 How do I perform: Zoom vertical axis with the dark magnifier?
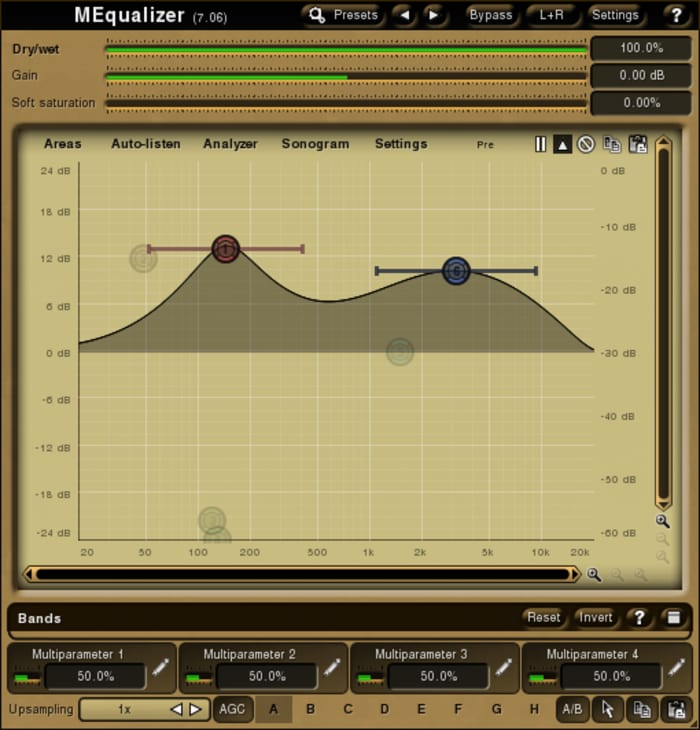[x=662, y=521]
